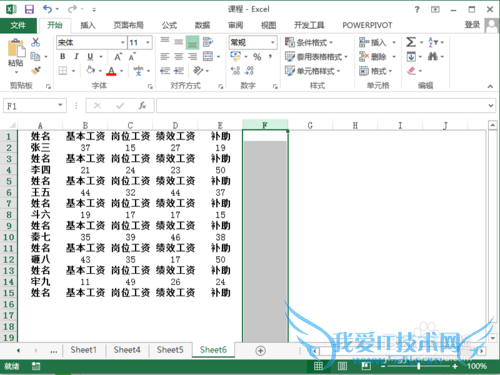The height and width of the screenshot is (375, 500).
Task: Switch to 公式 tab
Action: coord(169,25)
